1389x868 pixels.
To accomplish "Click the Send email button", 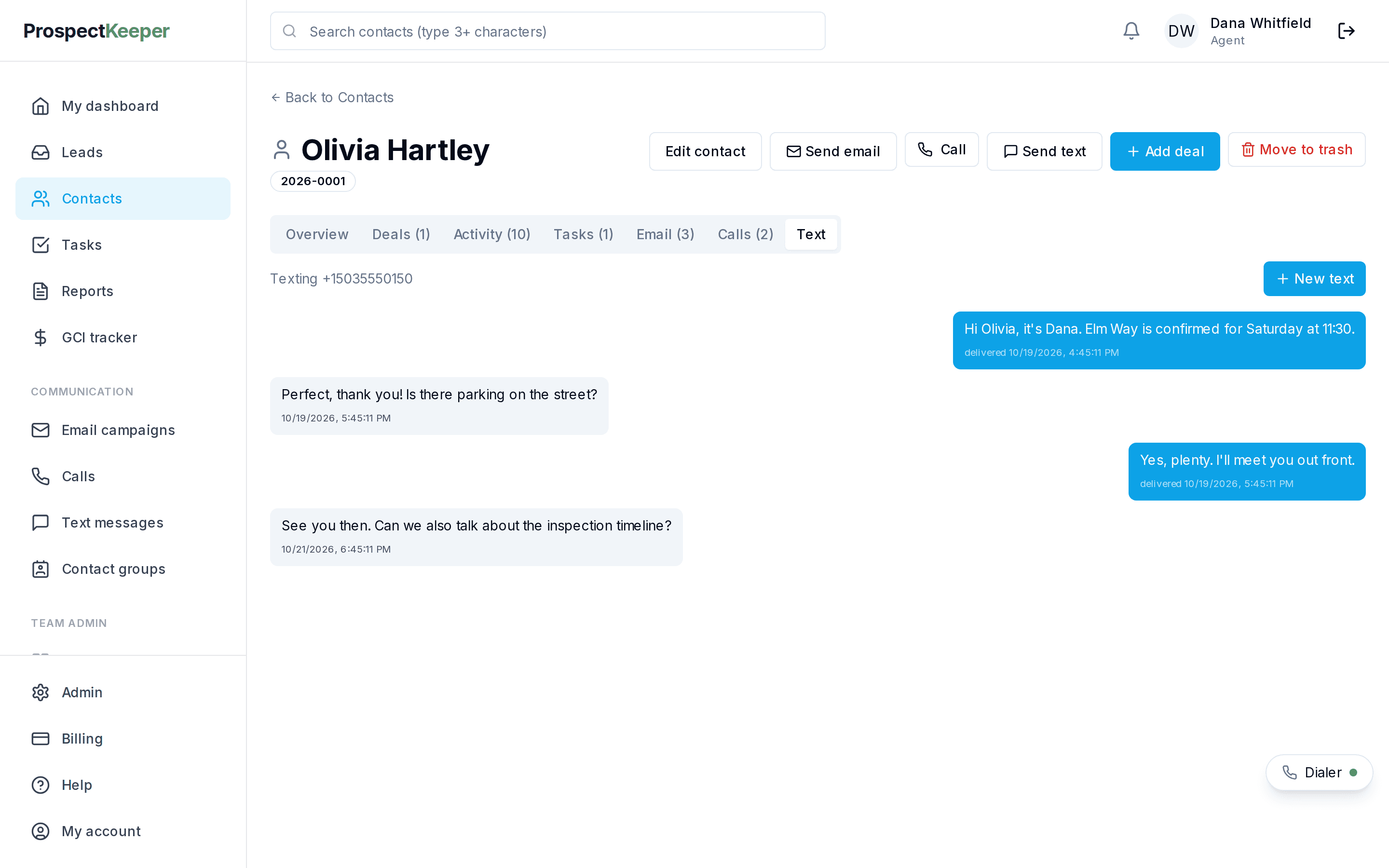I will 833,151.
